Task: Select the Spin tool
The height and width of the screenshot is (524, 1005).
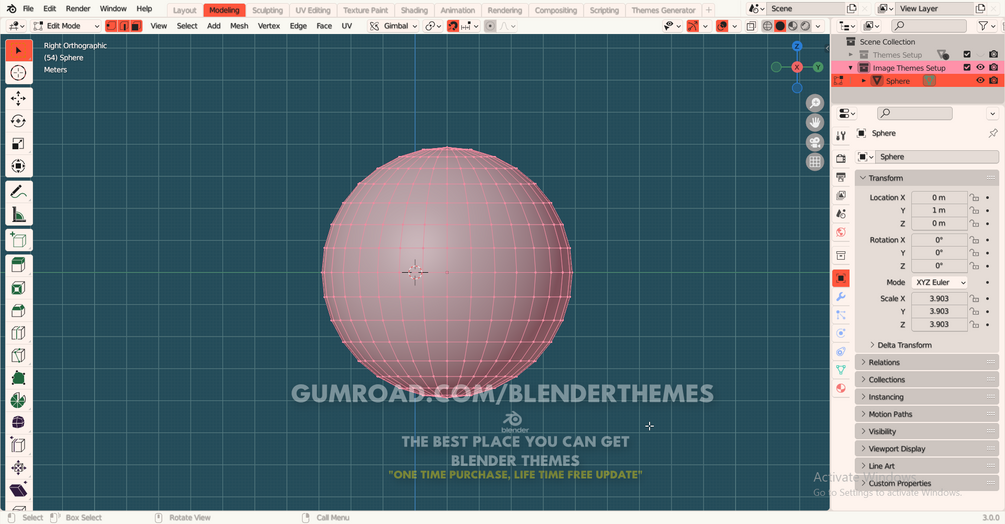Action: pos(19,400)
